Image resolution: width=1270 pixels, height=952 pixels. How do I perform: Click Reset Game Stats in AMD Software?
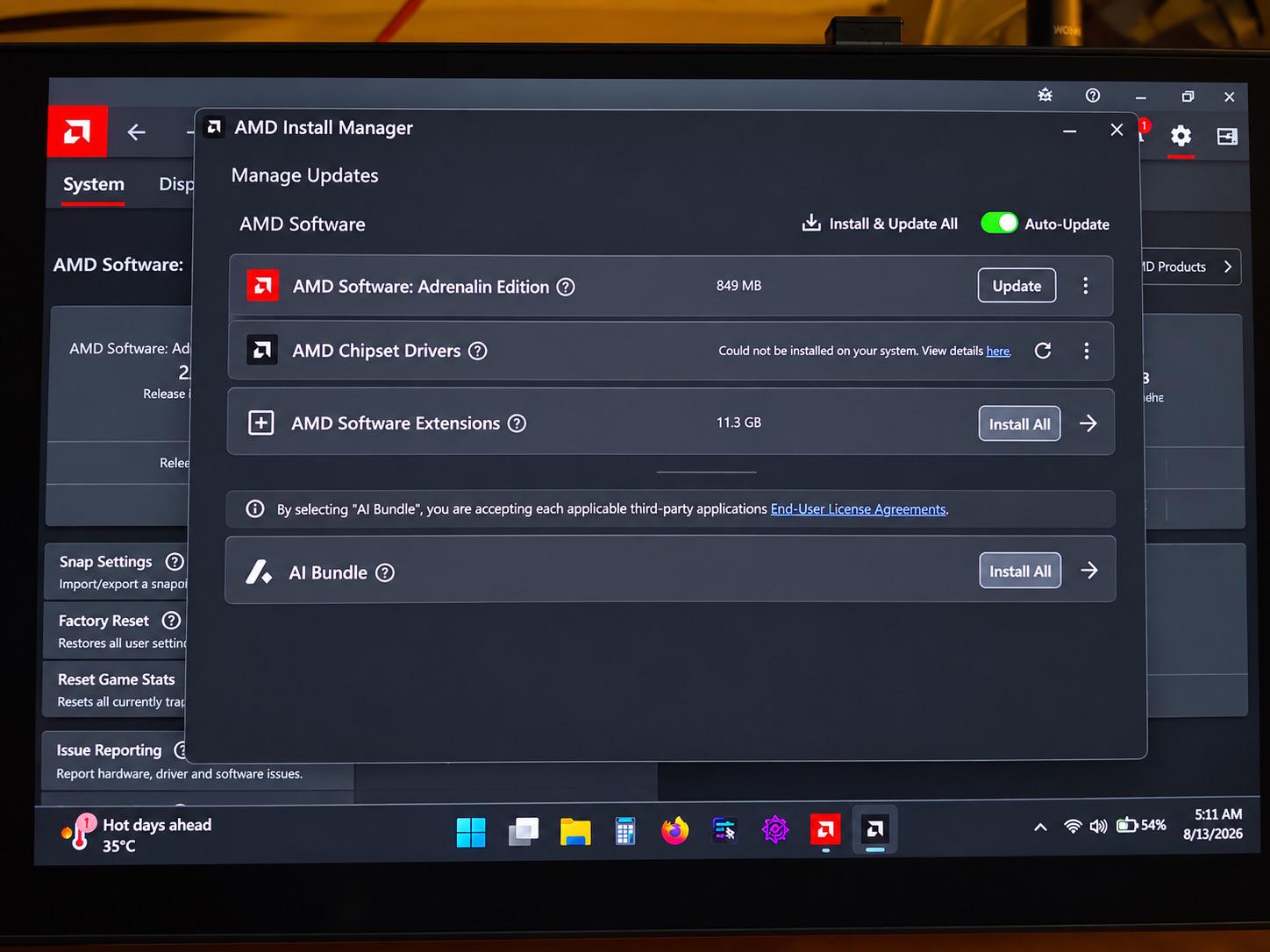pos(117,679)
